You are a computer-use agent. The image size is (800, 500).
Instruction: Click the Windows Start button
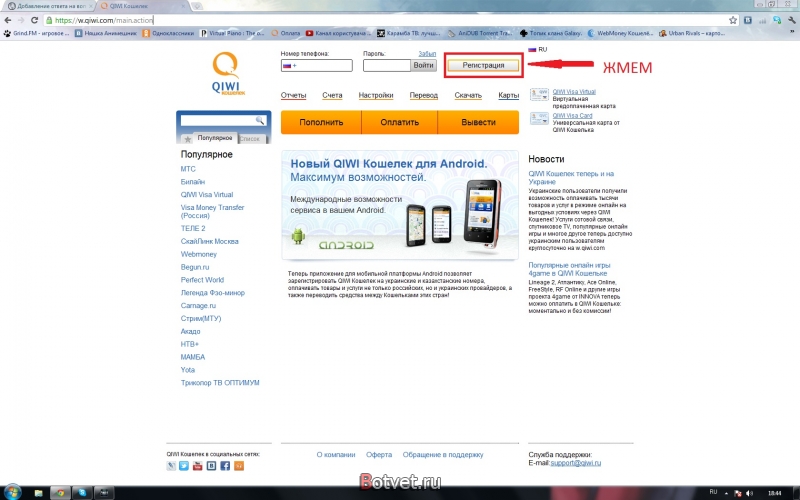tap(12, 492)
